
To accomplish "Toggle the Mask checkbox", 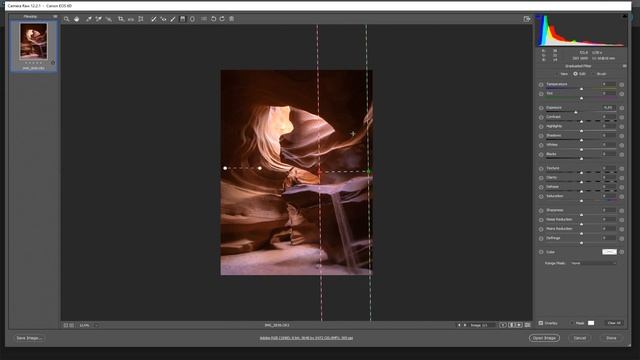I will click(x=572, y=323).
